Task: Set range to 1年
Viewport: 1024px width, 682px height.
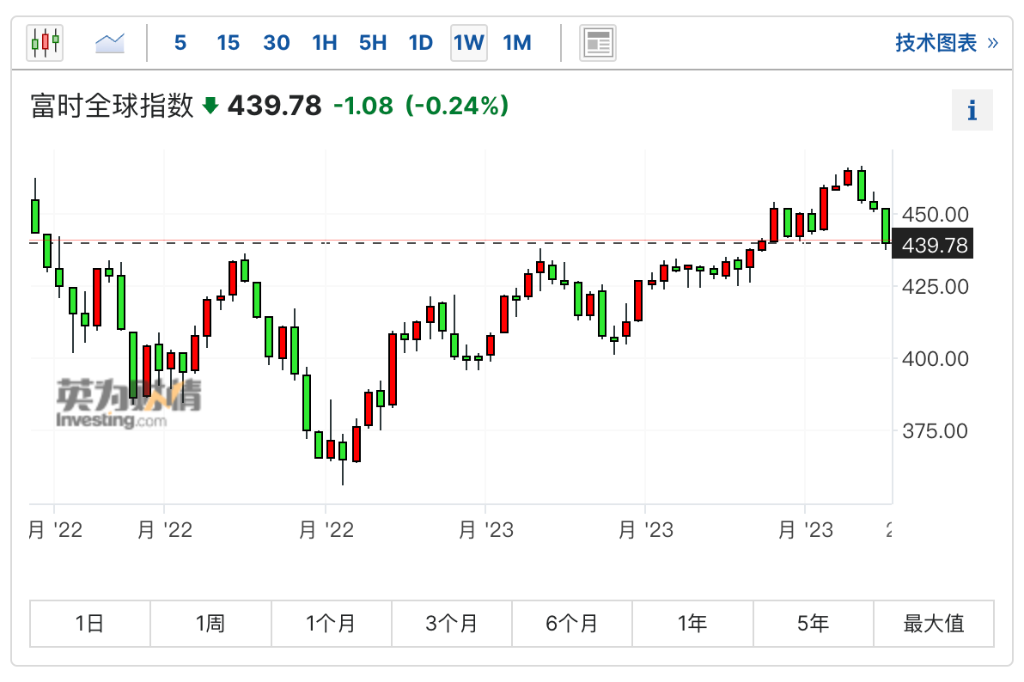Action: click(x=692, y=623)
